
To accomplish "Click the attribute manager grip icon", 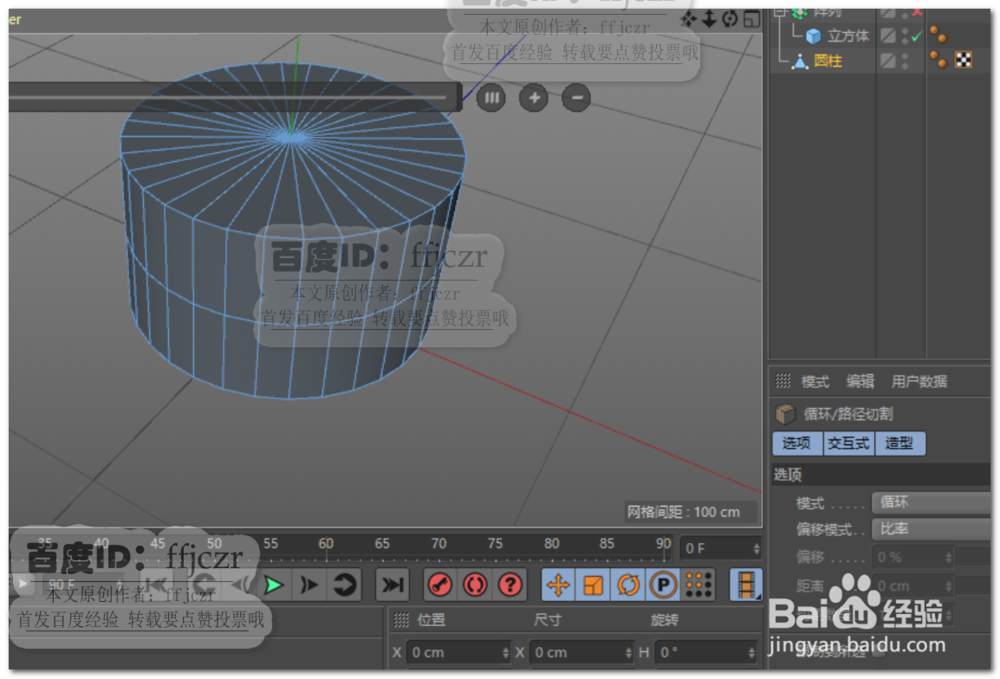I will tap(783, 381).
